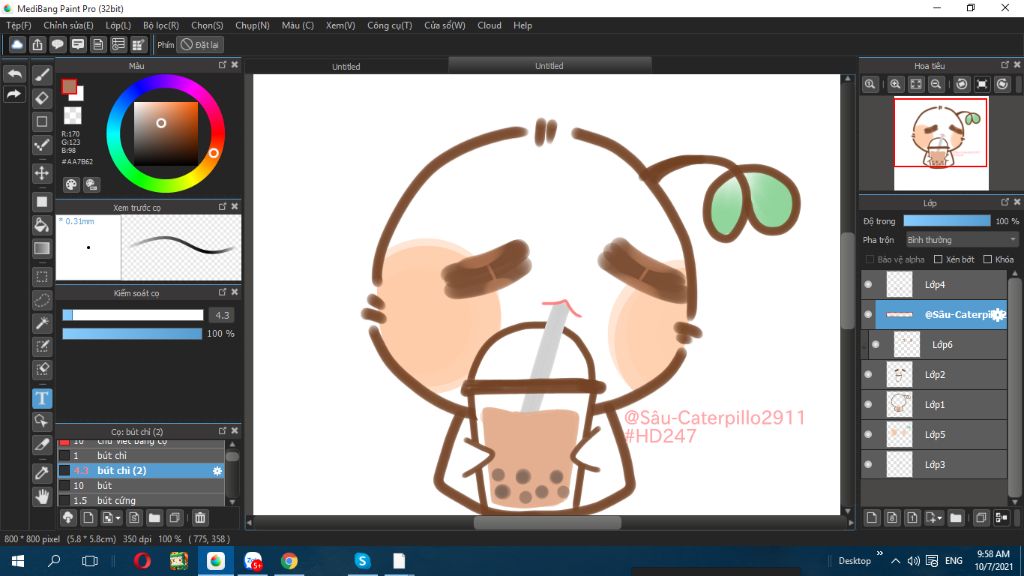Zoom out the navigator view
Viewport: 1024px width, 576px height.
(936, 84)
